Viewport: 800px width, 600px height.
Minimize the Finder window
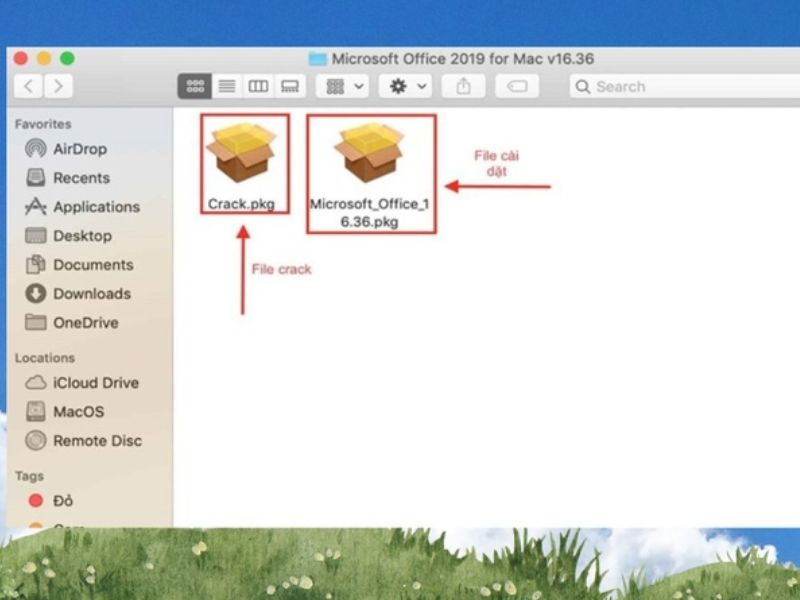click(44, 59)
